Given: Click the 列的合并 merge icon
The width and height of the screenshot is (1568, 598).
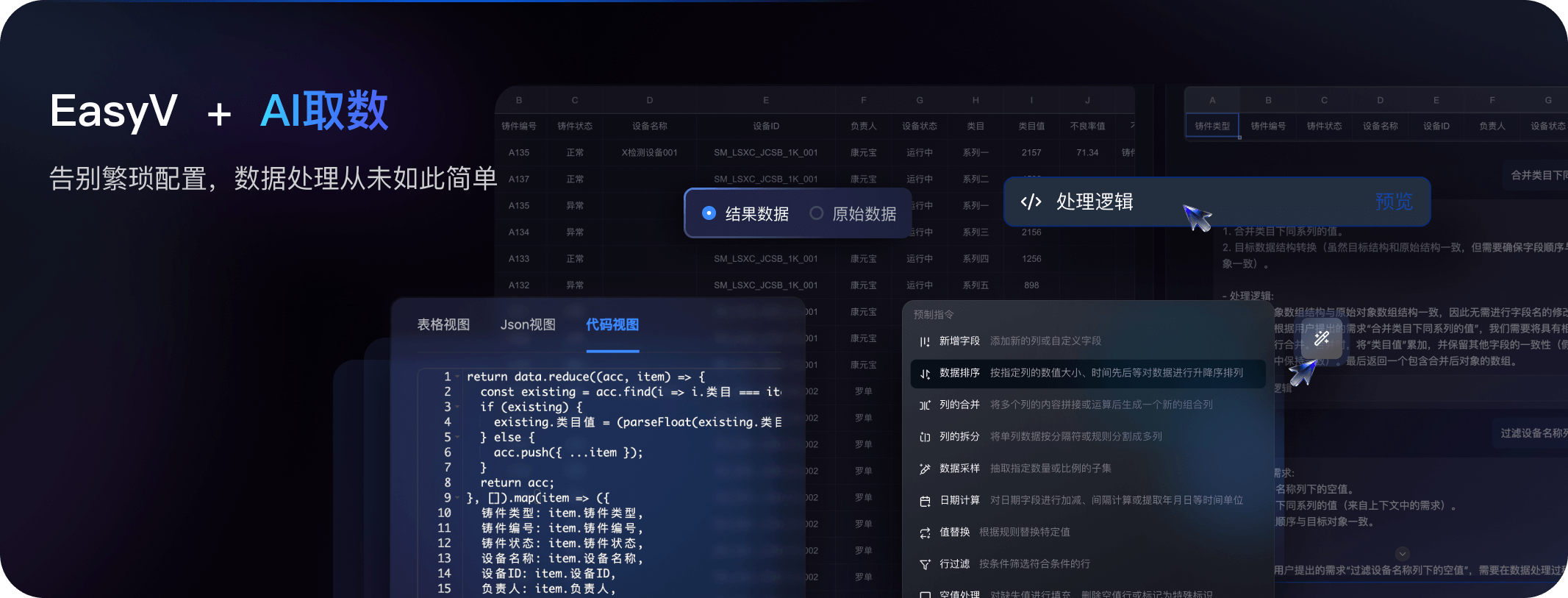Looking at the screenshot, I should [925, 405].
